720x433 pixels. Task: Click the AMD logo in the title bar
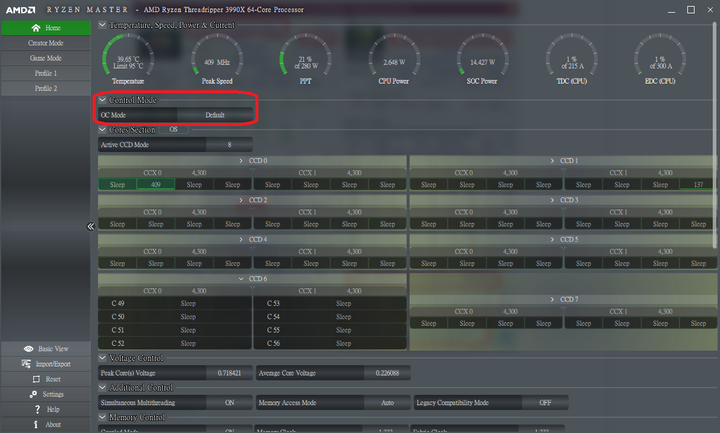pos(20,10)
